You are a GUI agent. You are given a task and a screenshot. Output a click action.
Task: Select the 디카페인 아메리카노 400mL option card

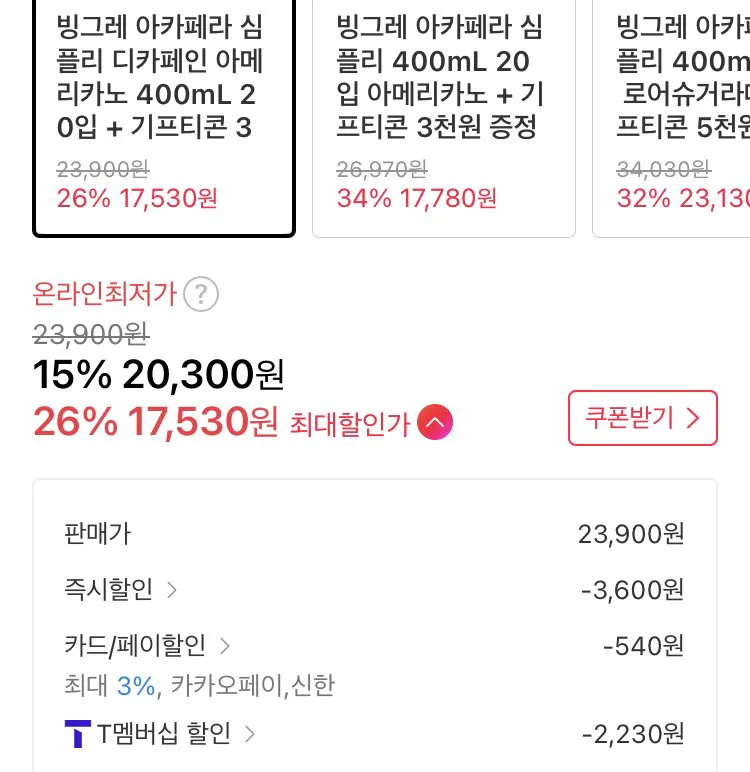point(164,118)
